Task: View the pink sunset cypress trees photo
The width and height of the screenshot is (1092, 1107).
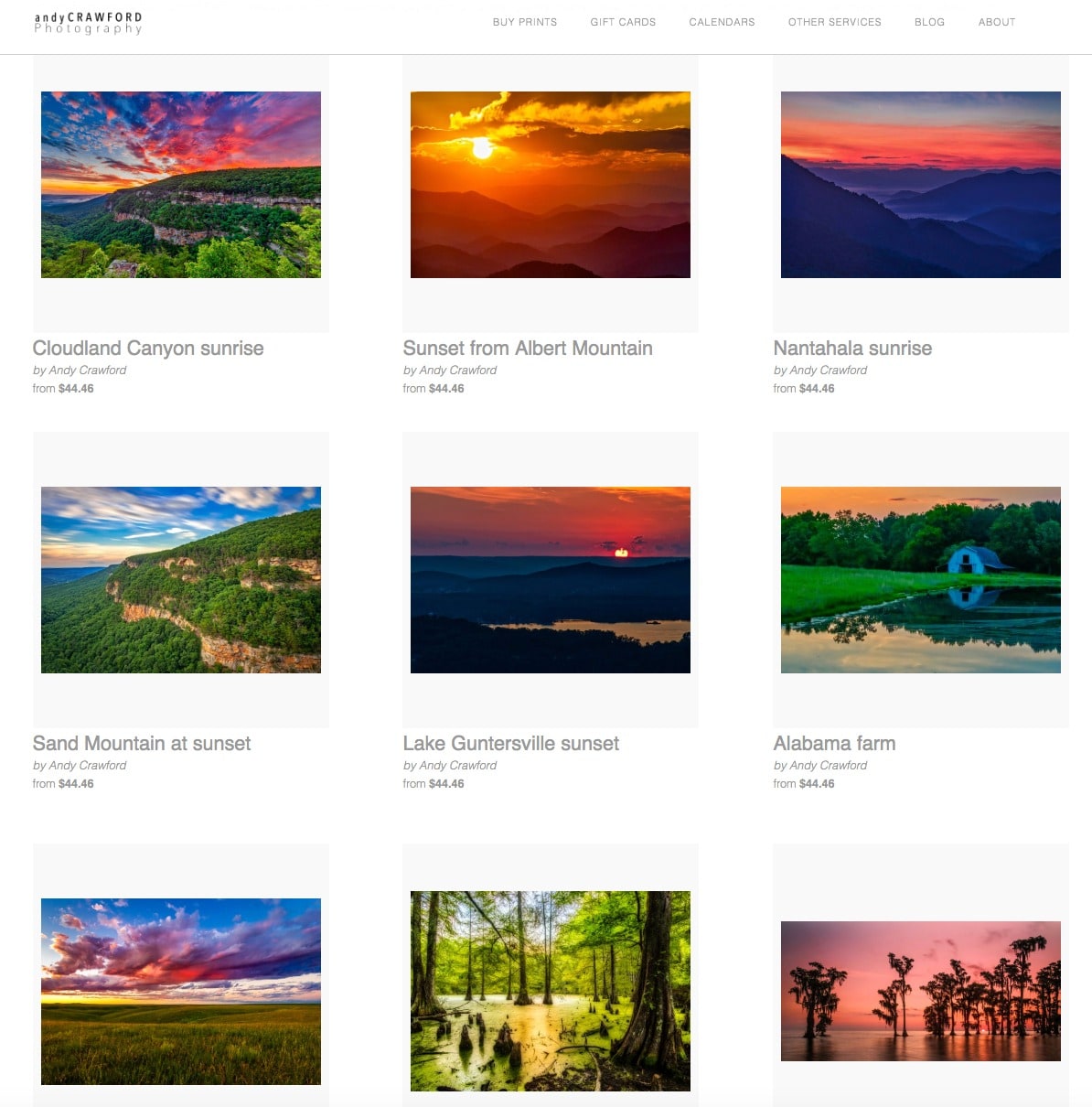Action: (x=921, y=991)
